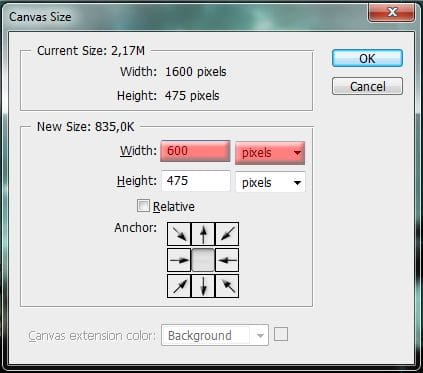Select the center anchor square

click(x=203, y=260)
